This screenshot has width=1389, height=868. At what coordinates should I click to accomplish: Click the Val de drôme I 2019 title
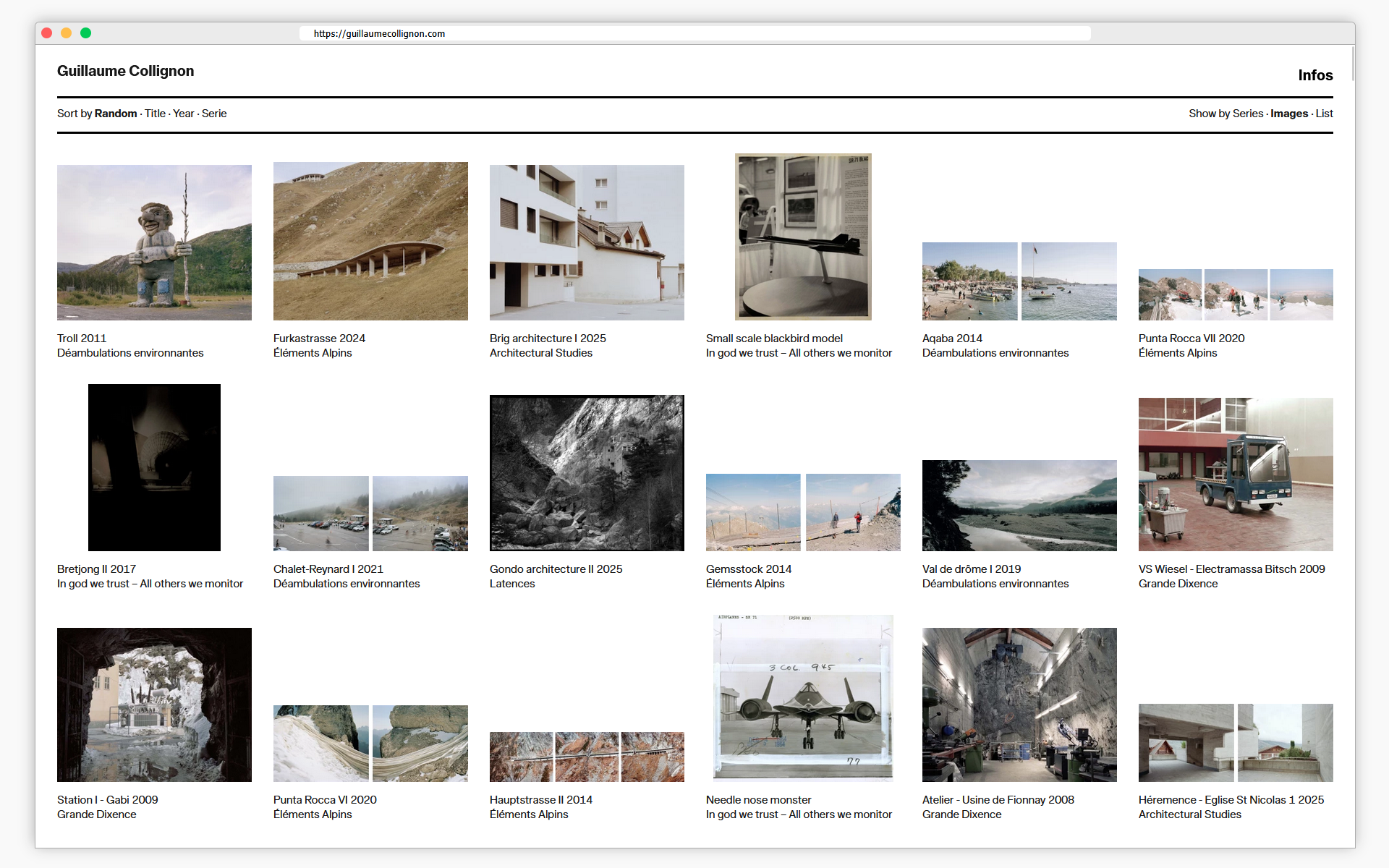(971, 569)
